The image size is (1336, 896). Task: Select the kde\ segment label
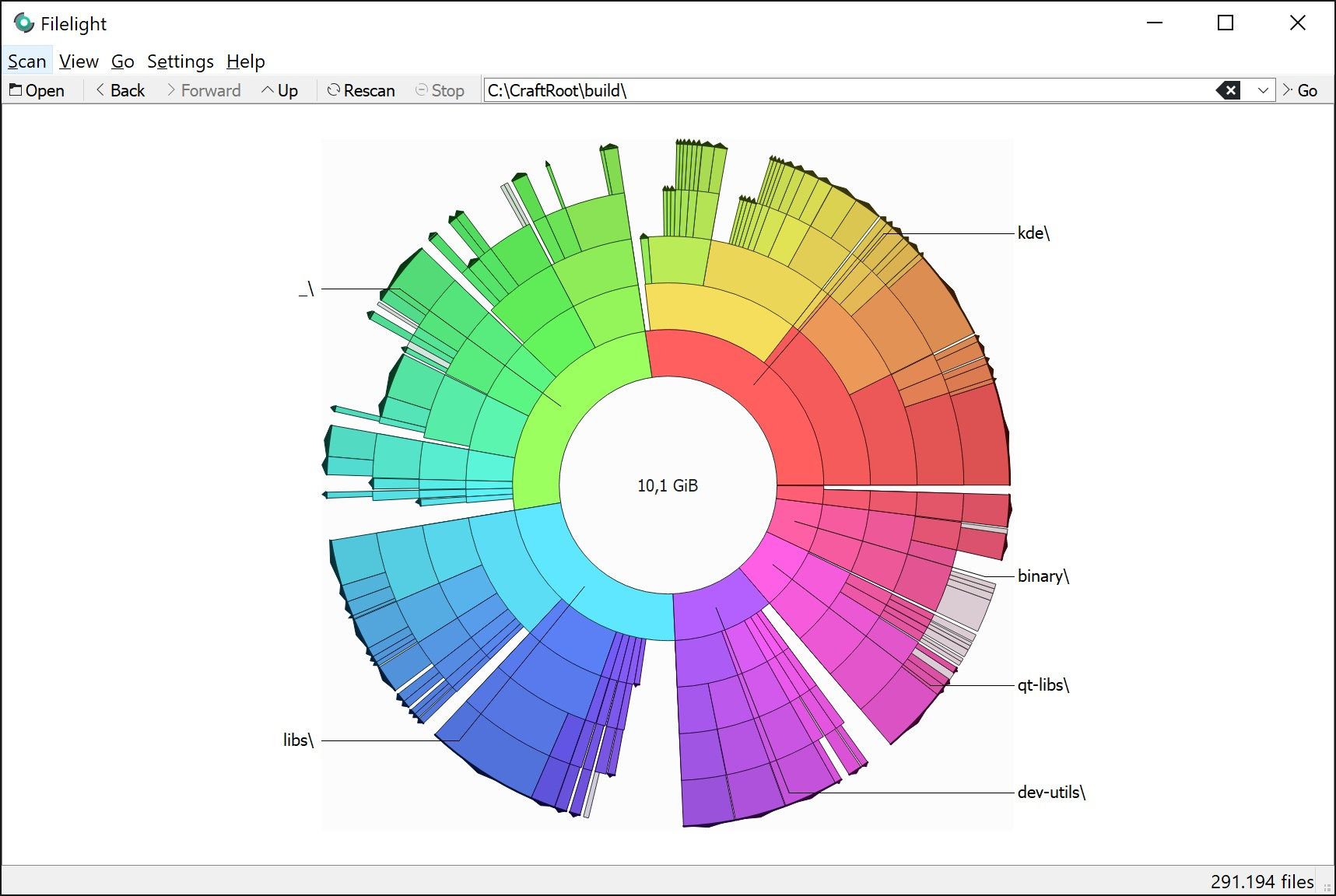tap(1034, 232)
